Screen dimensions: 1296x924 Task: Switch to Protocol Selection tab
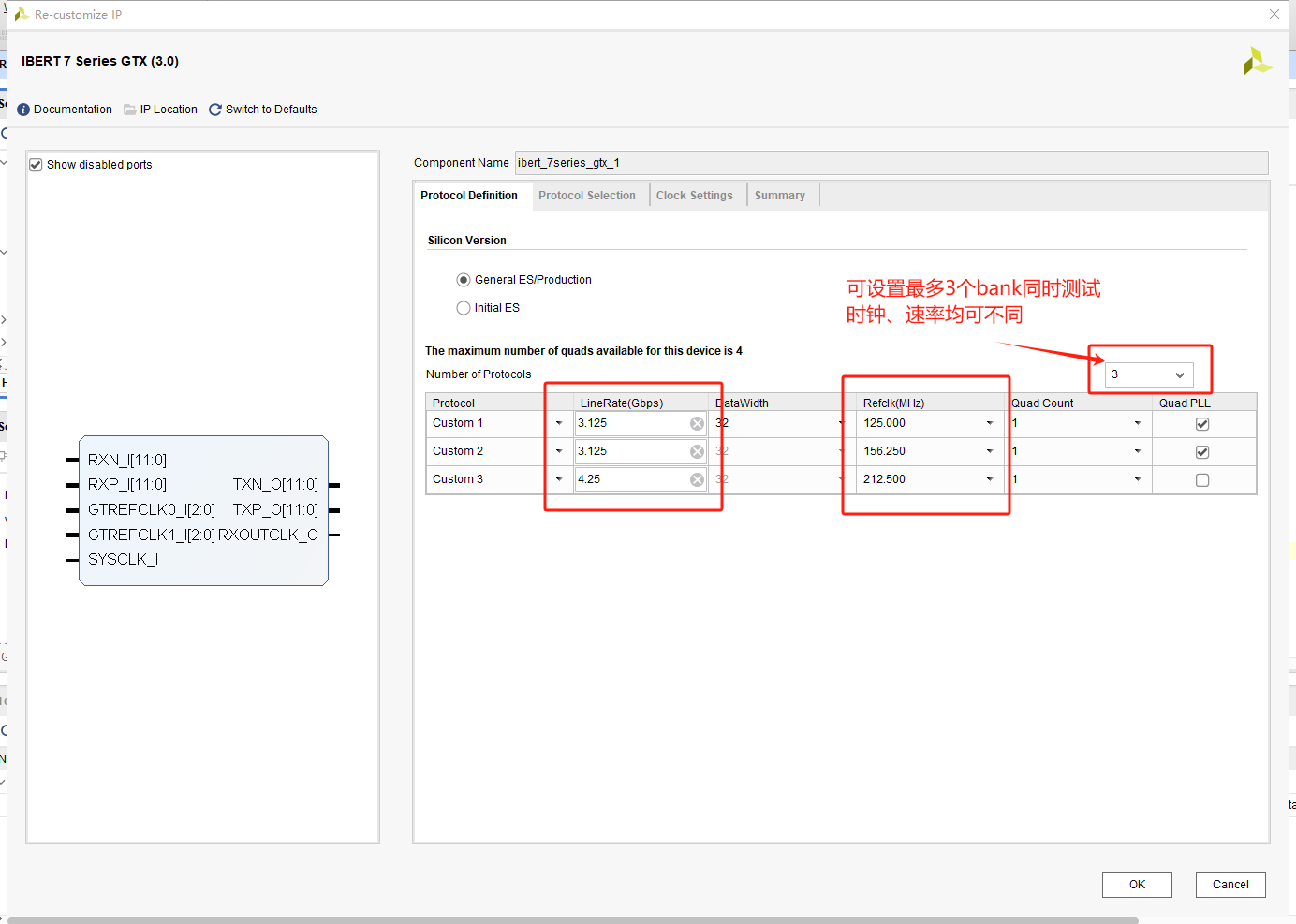click(x=587, y=196)
